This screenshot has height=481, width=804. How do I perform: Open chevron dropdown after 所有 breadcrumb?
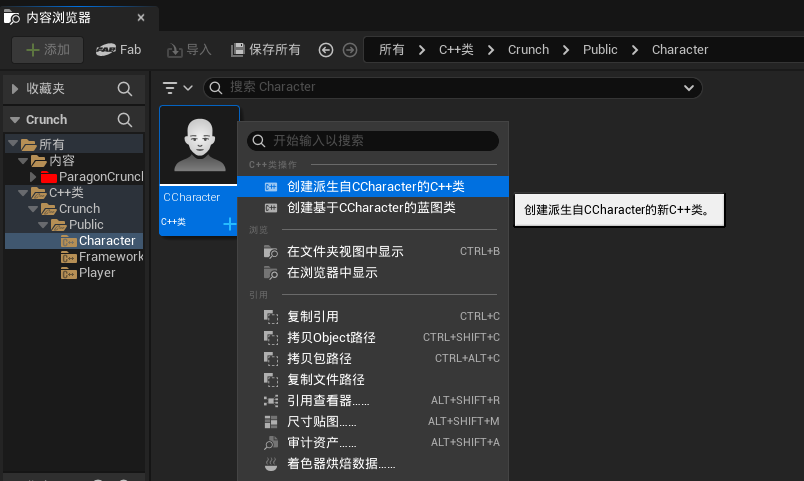tap(421, 50)
